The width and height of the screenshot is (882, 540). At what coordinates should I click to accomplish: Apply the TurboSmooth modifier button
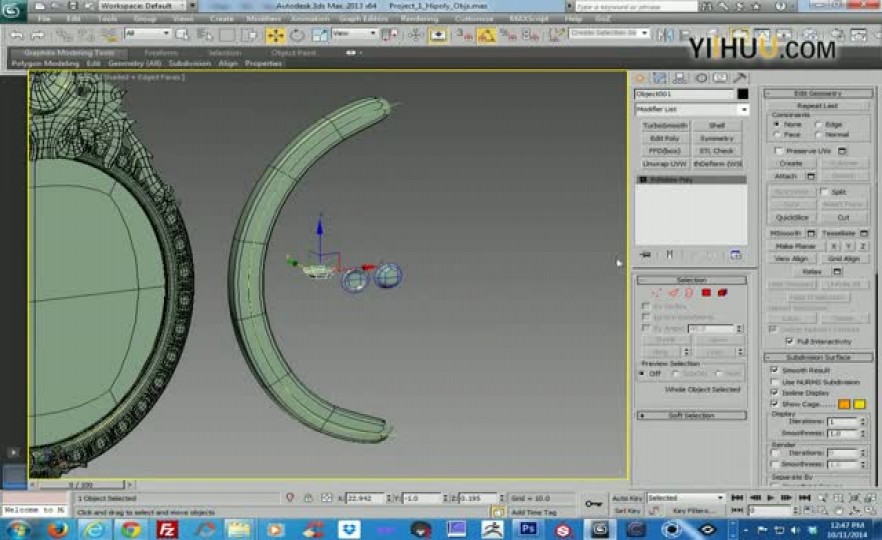coord(665,125)
